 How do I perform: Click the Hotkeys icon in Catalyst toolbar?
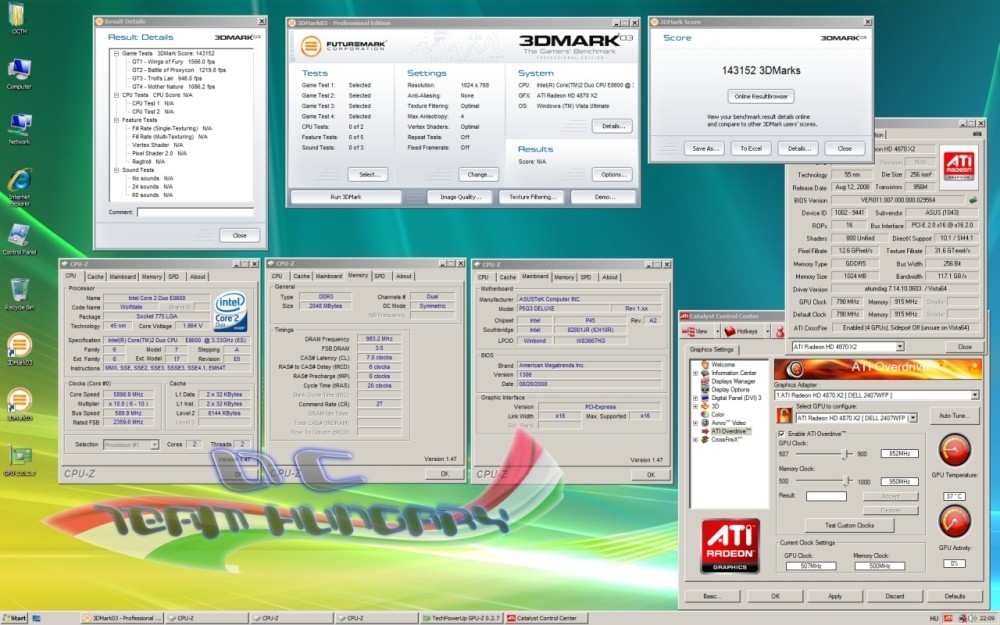(730, 332)
